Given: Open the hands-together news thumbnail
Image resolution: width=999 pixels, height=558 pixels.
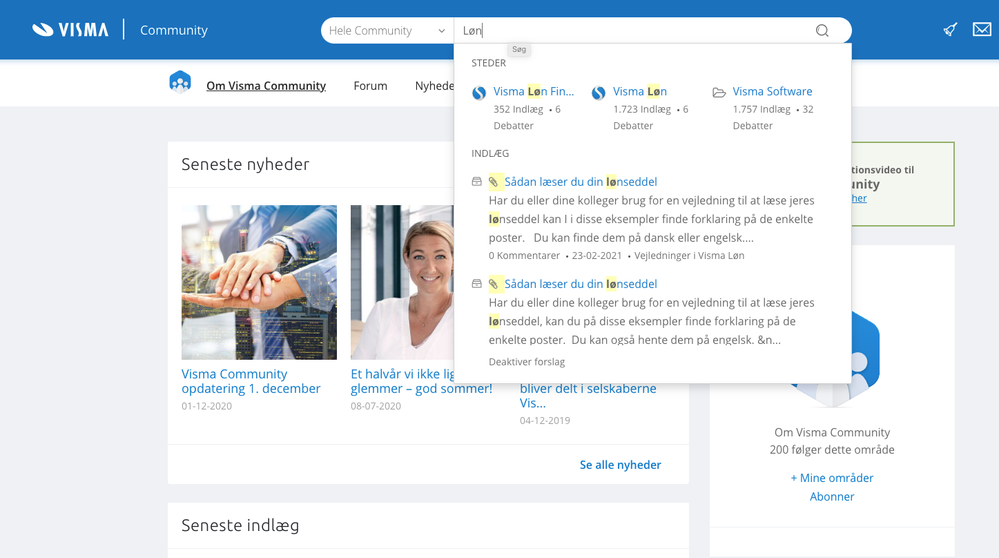Looking at the screenshot, I should [x=259, y=282].
